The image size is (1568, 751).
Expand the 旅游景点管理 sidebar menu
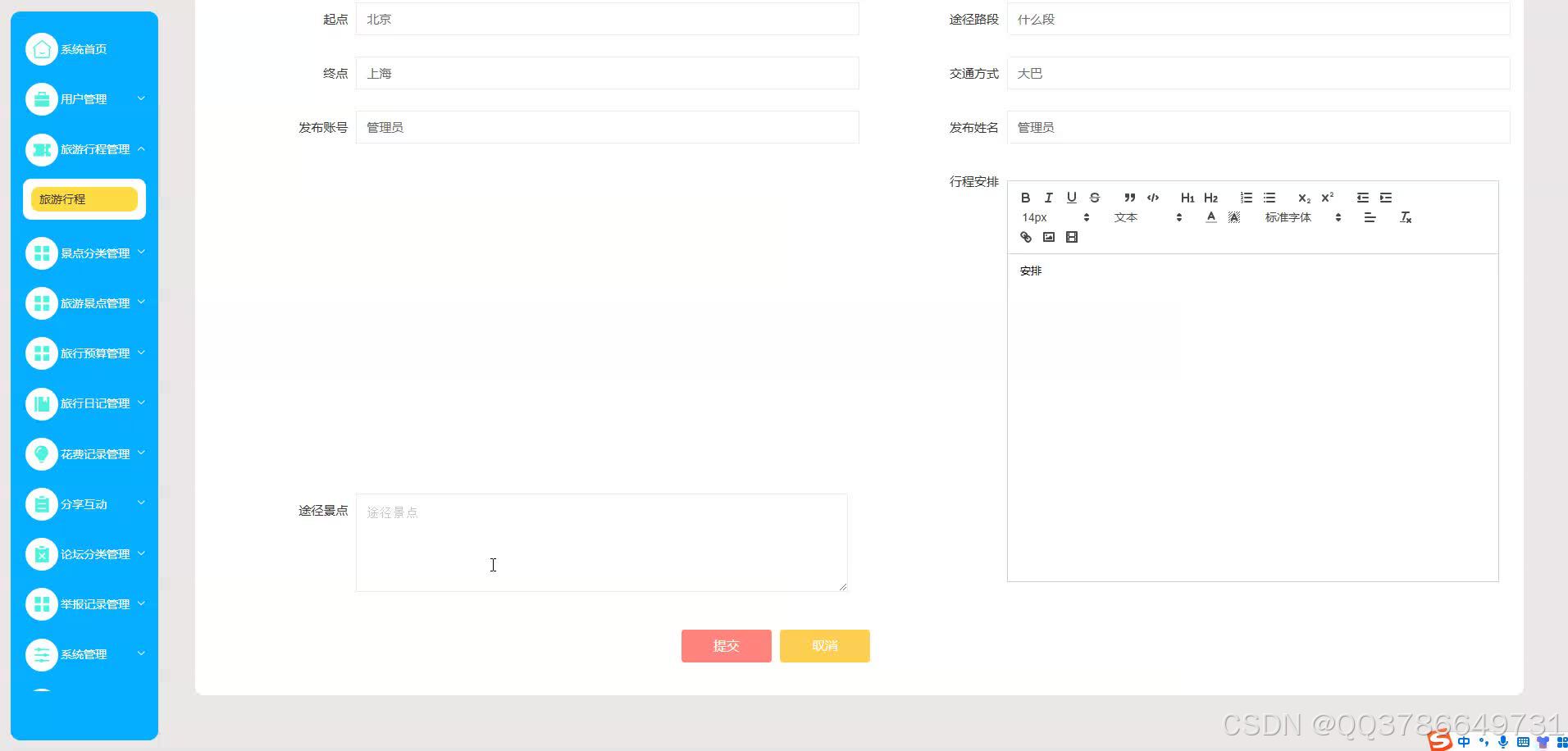tap(84, 303)
